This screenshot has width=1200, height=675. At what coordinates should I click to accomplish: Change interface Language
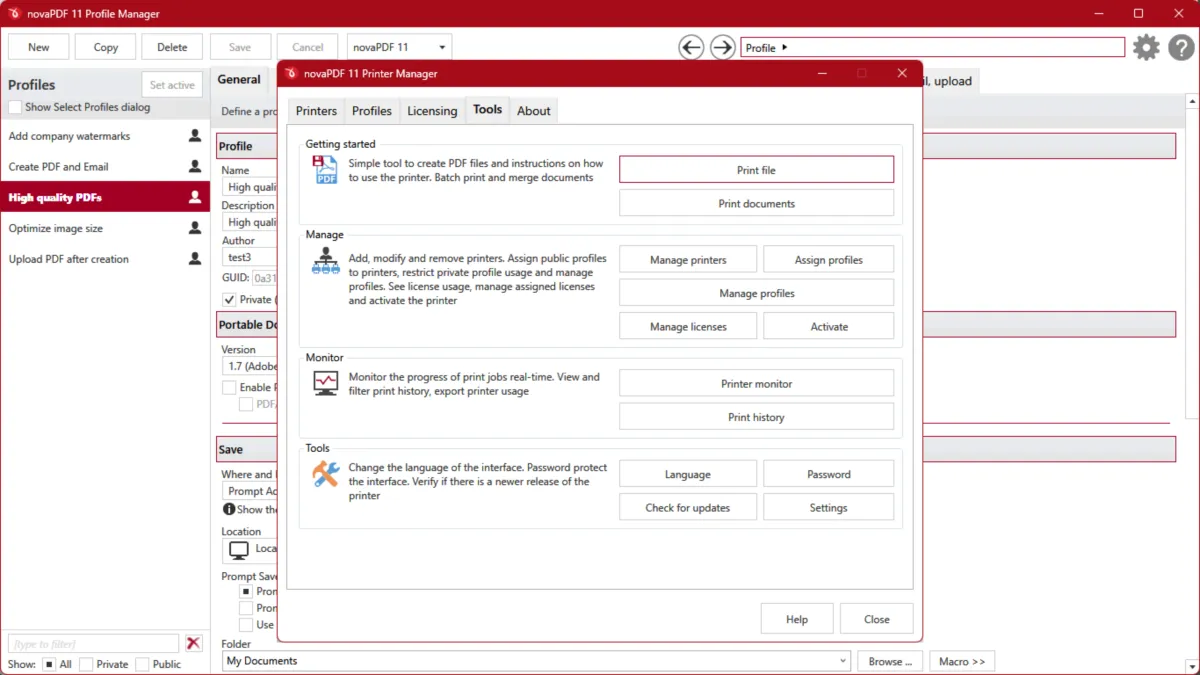(x=688, y=474)
